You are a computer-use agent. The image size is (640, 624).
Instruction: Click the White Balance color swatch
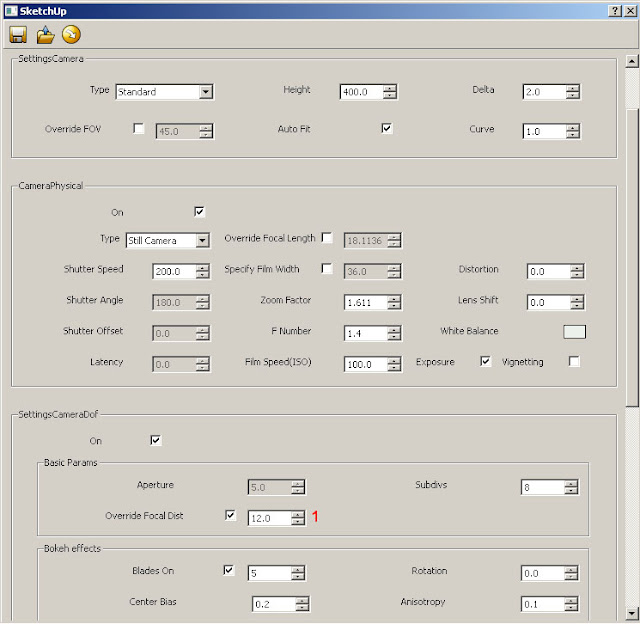click(x=575, y=332)
